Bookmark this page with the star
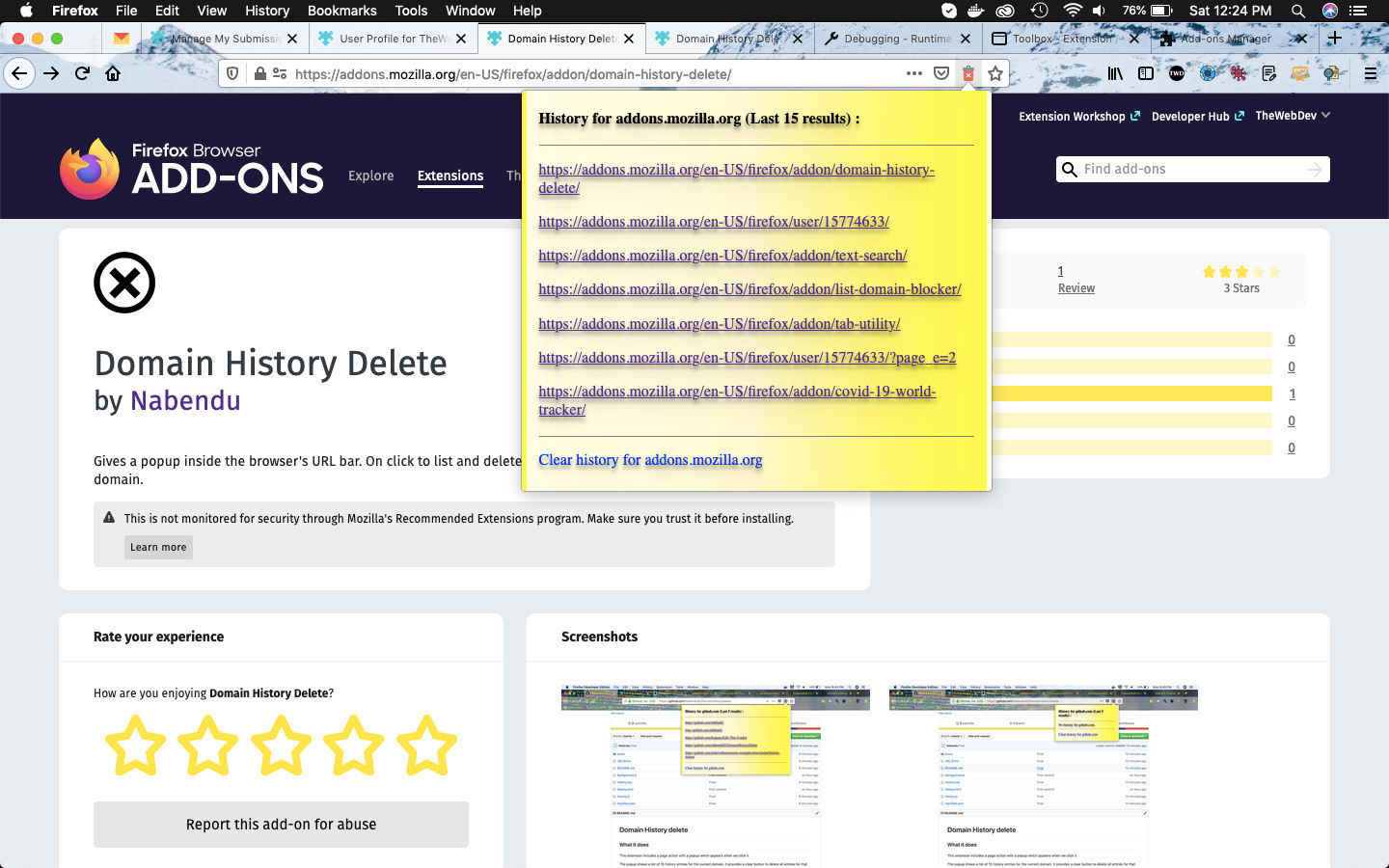 pyautogui.click(x=995, y=73)
